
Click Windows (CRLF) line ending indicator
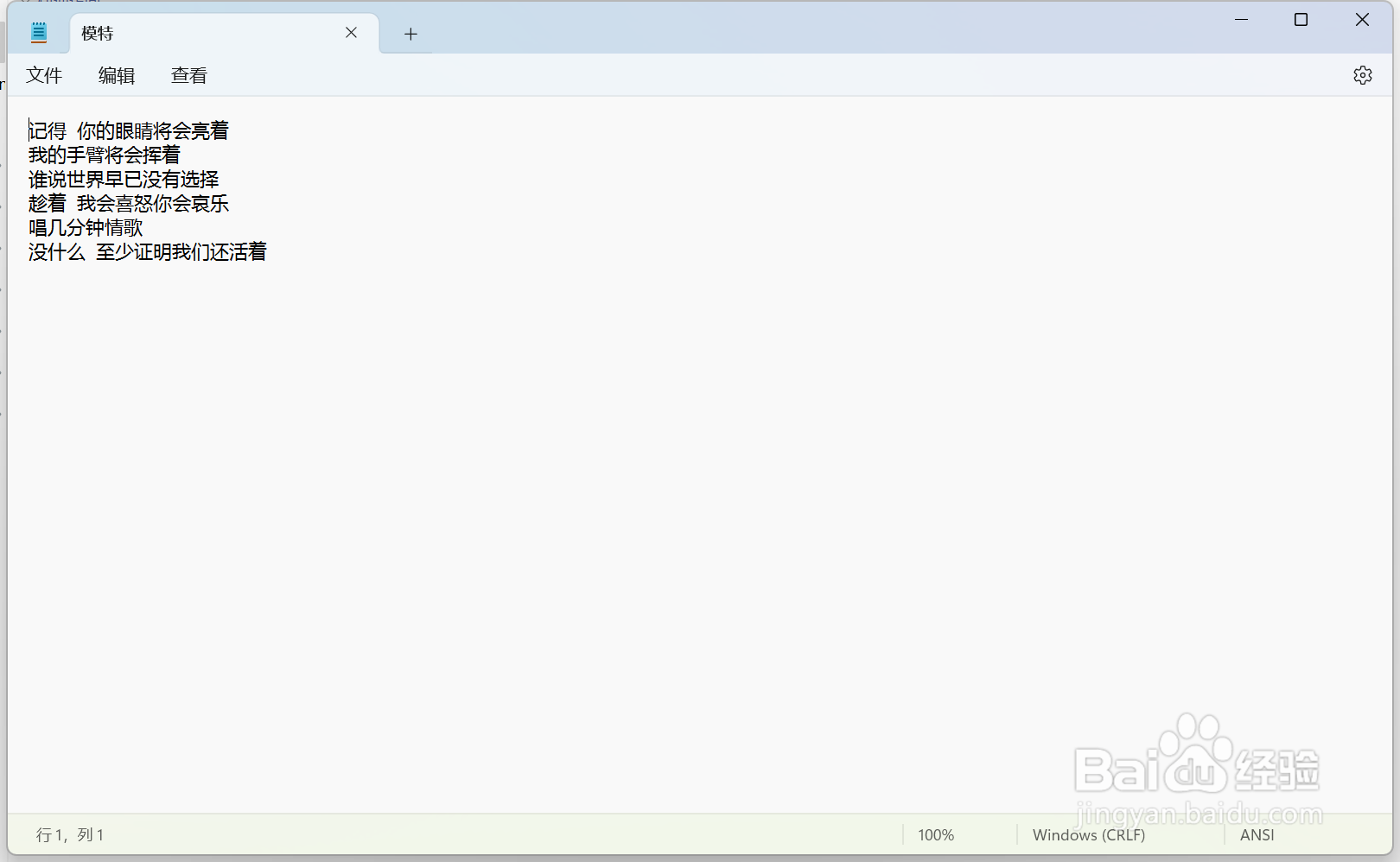click(x=1089, y=835)
